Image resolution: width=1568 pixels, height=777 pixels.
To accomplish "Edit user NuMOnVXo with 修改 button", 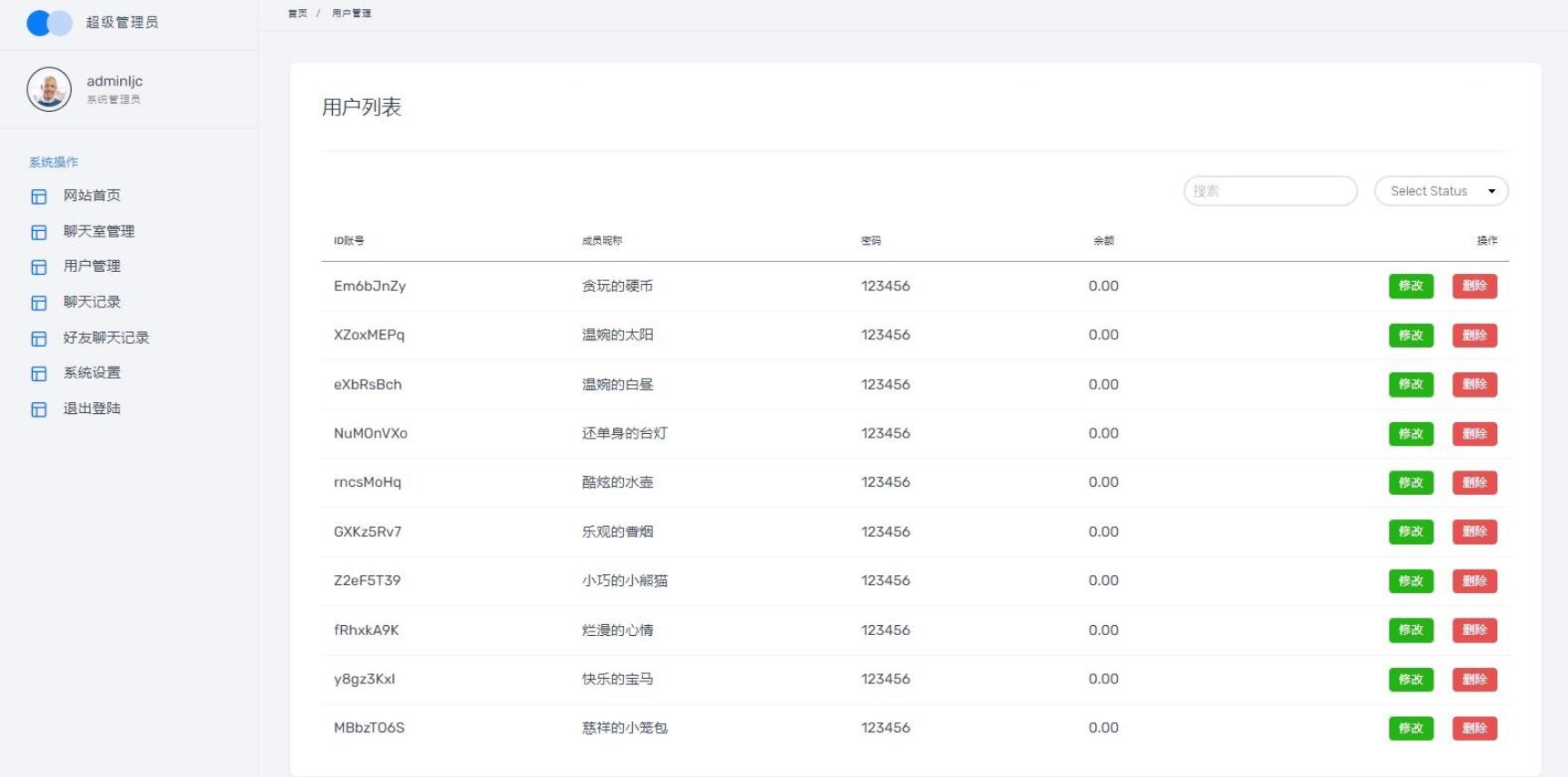I will (1411, 434).
